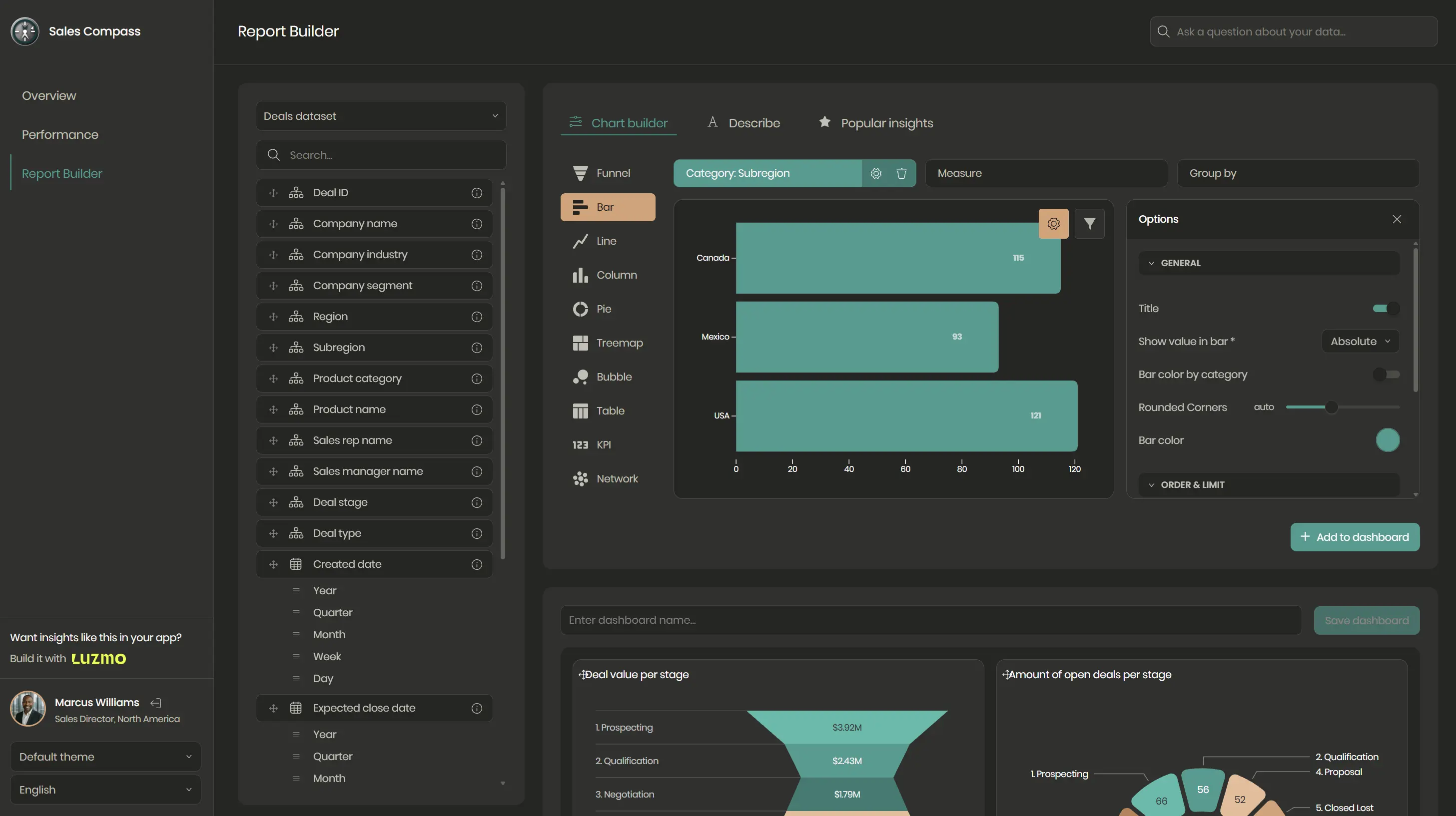Screen dimensions: 1456x816
Task: Click Add to dashboard button
Action: (x=1354, y=537)
